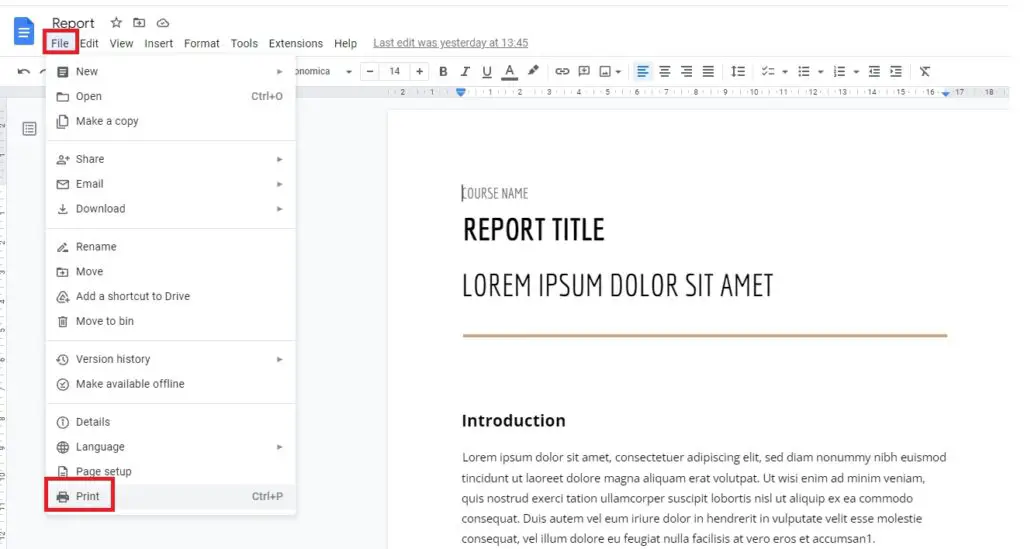The width and height of the screenshot is (1024, 549).
Task: Click the increase indent icon
Action: pos(896,71)
